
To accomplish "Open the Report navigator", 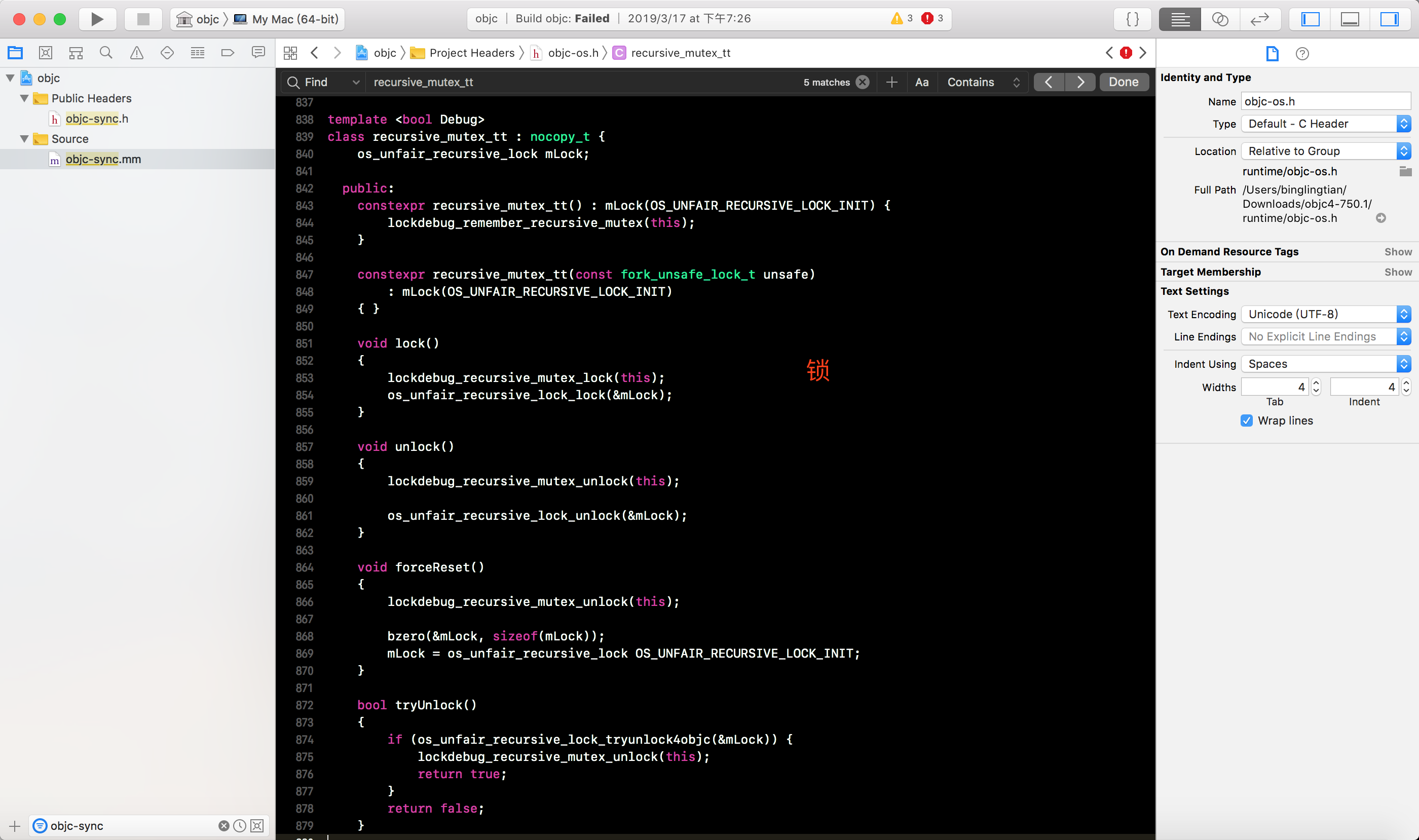I will (258, 53).
